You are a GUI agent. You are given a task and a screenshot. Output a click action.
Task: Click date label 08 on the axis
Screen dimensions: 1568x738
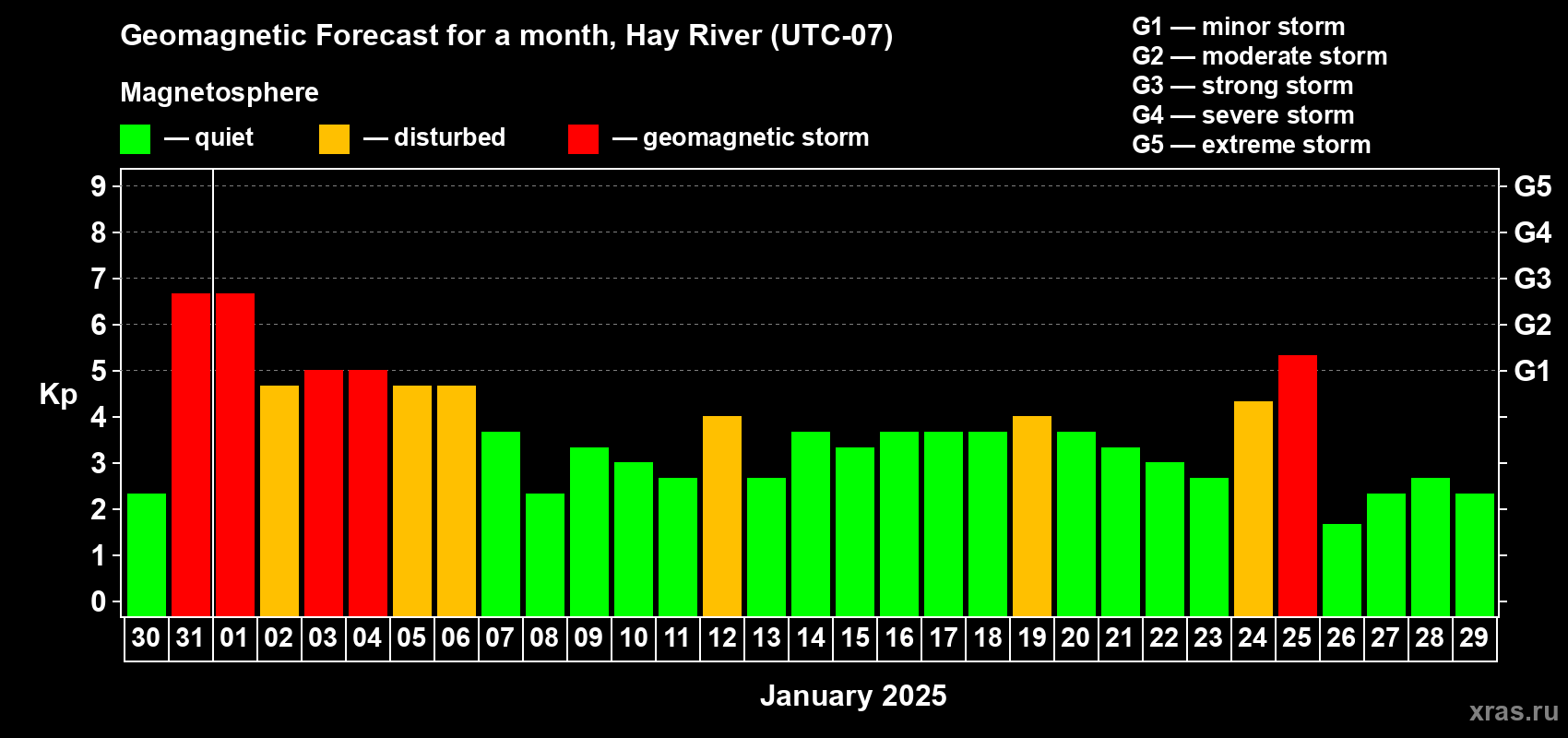pyautogui.click(x=544, y=637)
